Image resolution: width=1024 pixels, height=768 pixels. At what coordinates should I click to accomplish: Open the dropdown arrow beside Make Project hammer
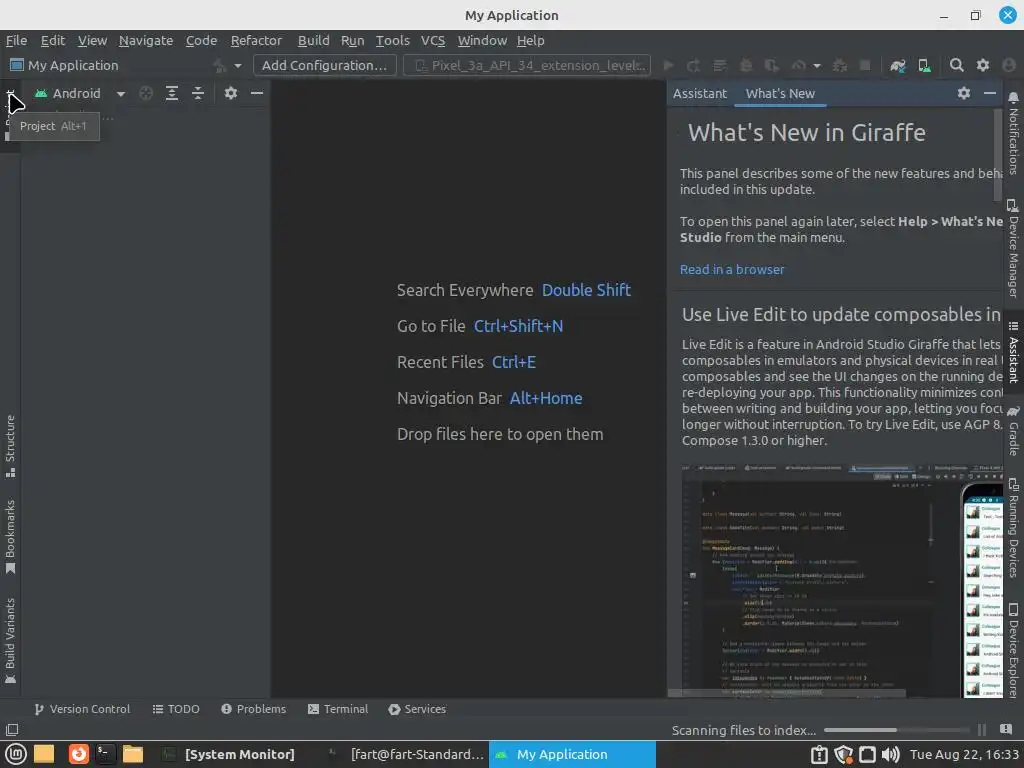[238, 65]
